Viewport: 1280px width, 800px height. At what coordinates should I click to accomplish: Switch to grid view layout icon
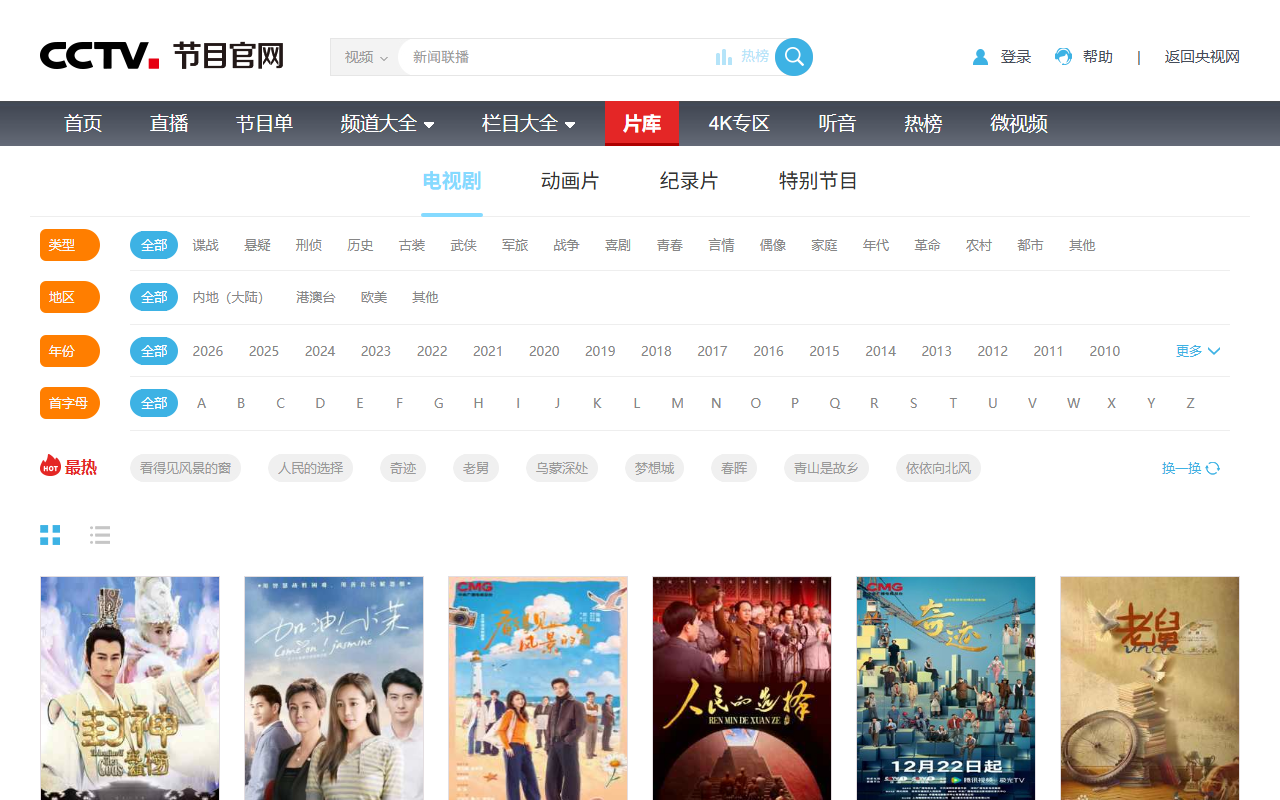(x=50, y=535)
